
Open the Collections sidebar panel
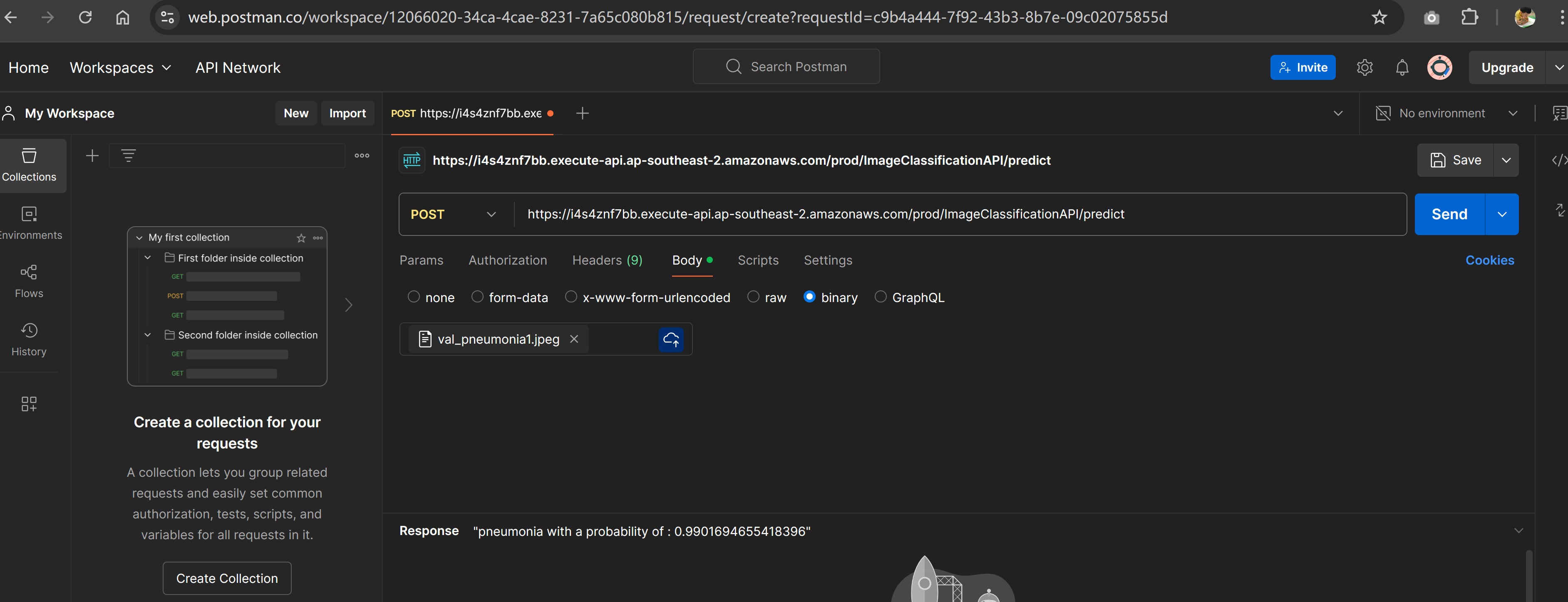pyautogui.click(x=29, y=165)
